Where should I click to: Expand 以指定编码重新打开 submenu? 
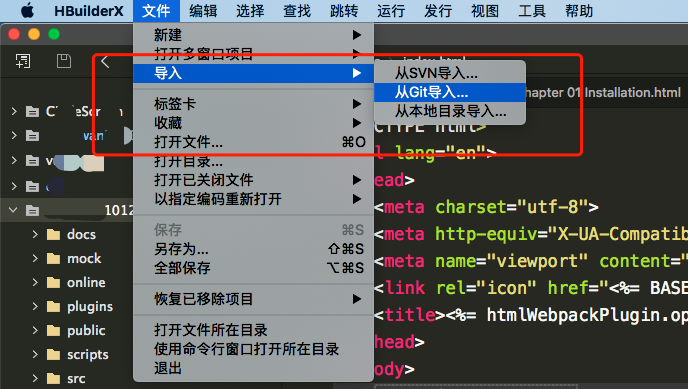click(254, 199)
